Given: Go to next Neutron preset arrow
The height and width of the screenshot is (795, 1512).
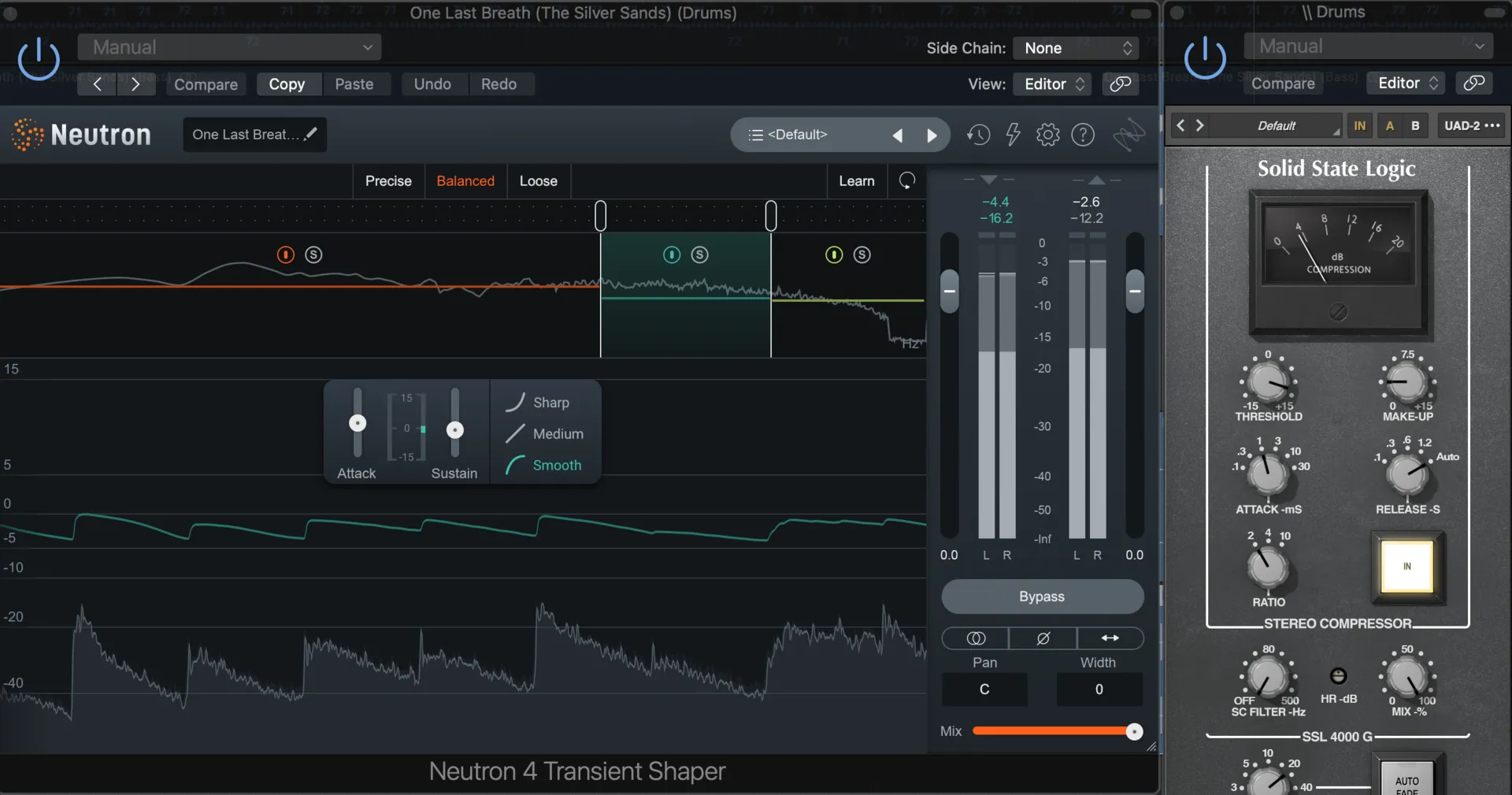Looking at the screenshot, I should (932, 135).
